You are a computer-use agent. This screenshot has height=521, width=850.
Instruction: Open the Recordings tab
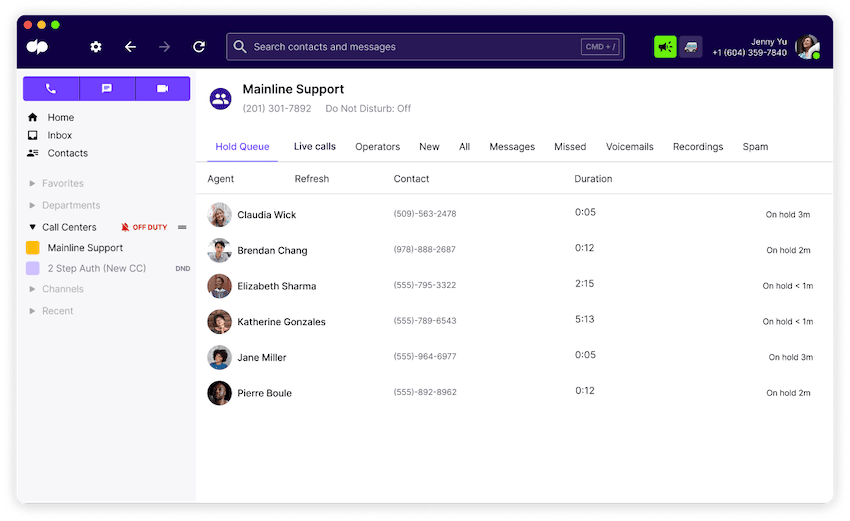coord(698,146)
